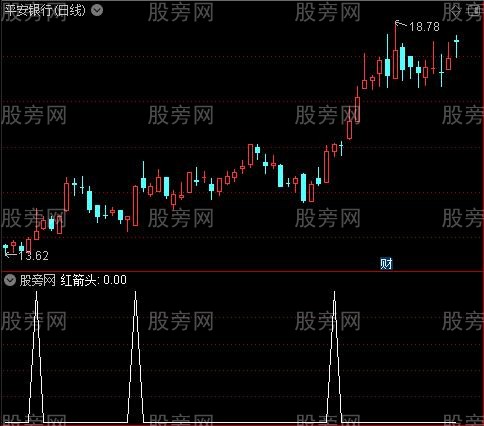The width and height of the screenshot is (484, 426).
Task: Click the first white spike in indicator
Action: point(36,357)
